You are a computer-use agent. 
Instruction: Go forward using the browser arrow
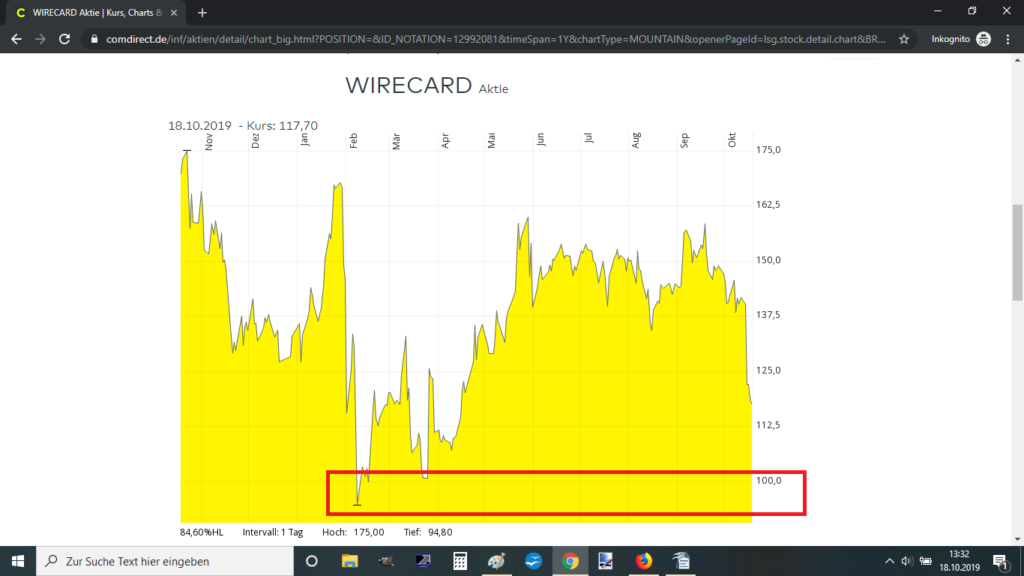pos(40,39)
